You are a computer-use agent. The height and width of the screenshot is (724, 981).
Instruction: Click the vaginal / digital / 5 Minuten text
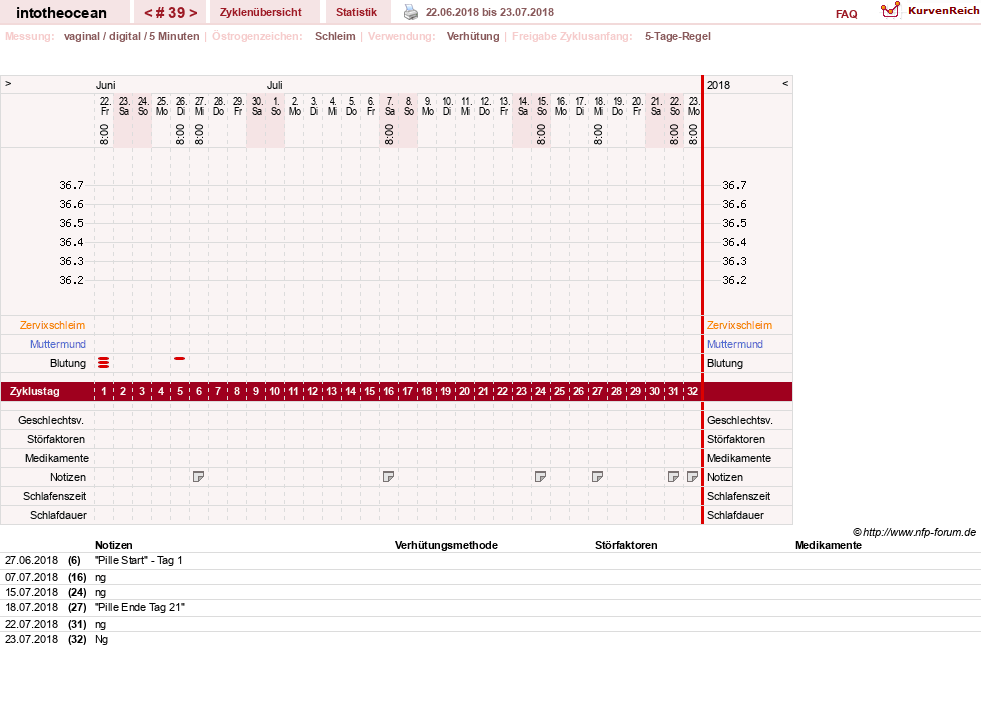(131, 36)
